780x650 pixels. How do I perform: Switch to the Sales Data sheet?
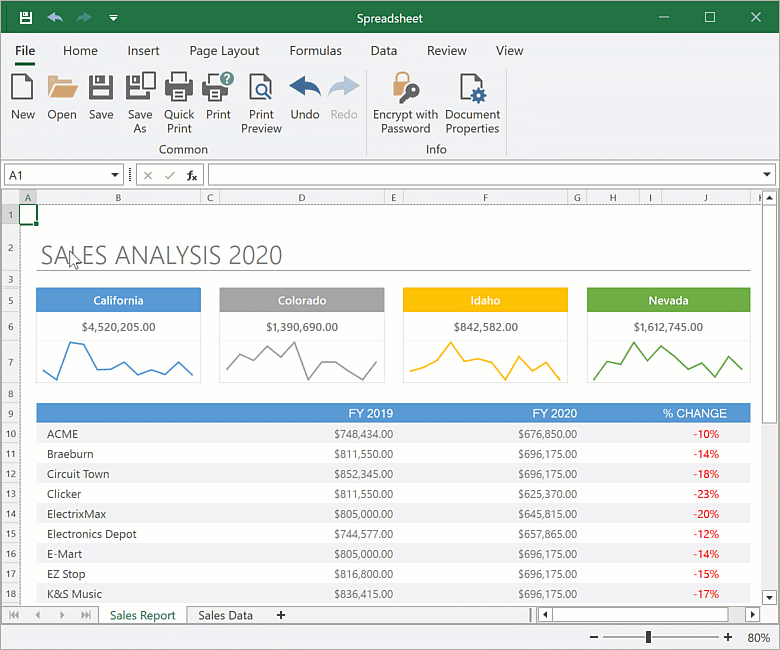pyautogui.click(x=225, y=615)
